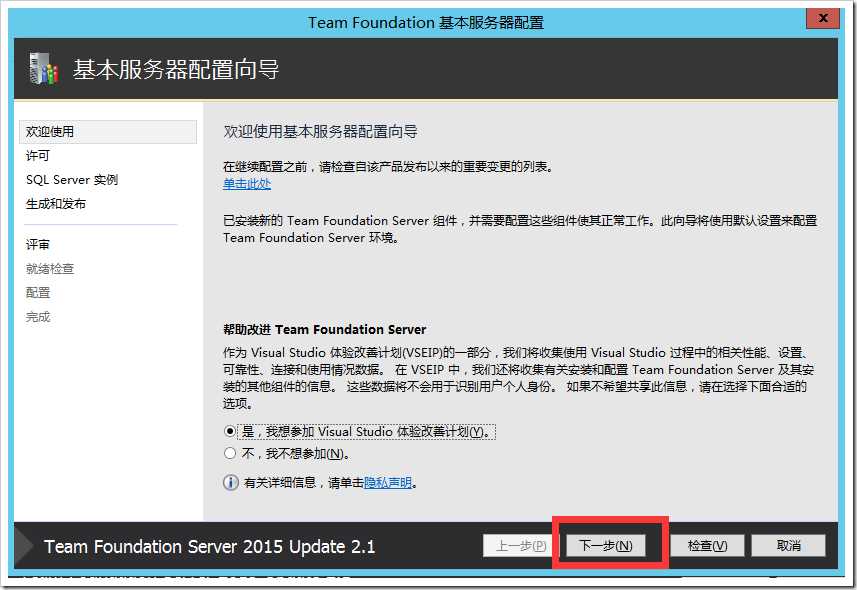857x590 pixels.
Task: Click Team Foundation Server 2015 Update 2.1 text
Action: (x=209, y=547)
